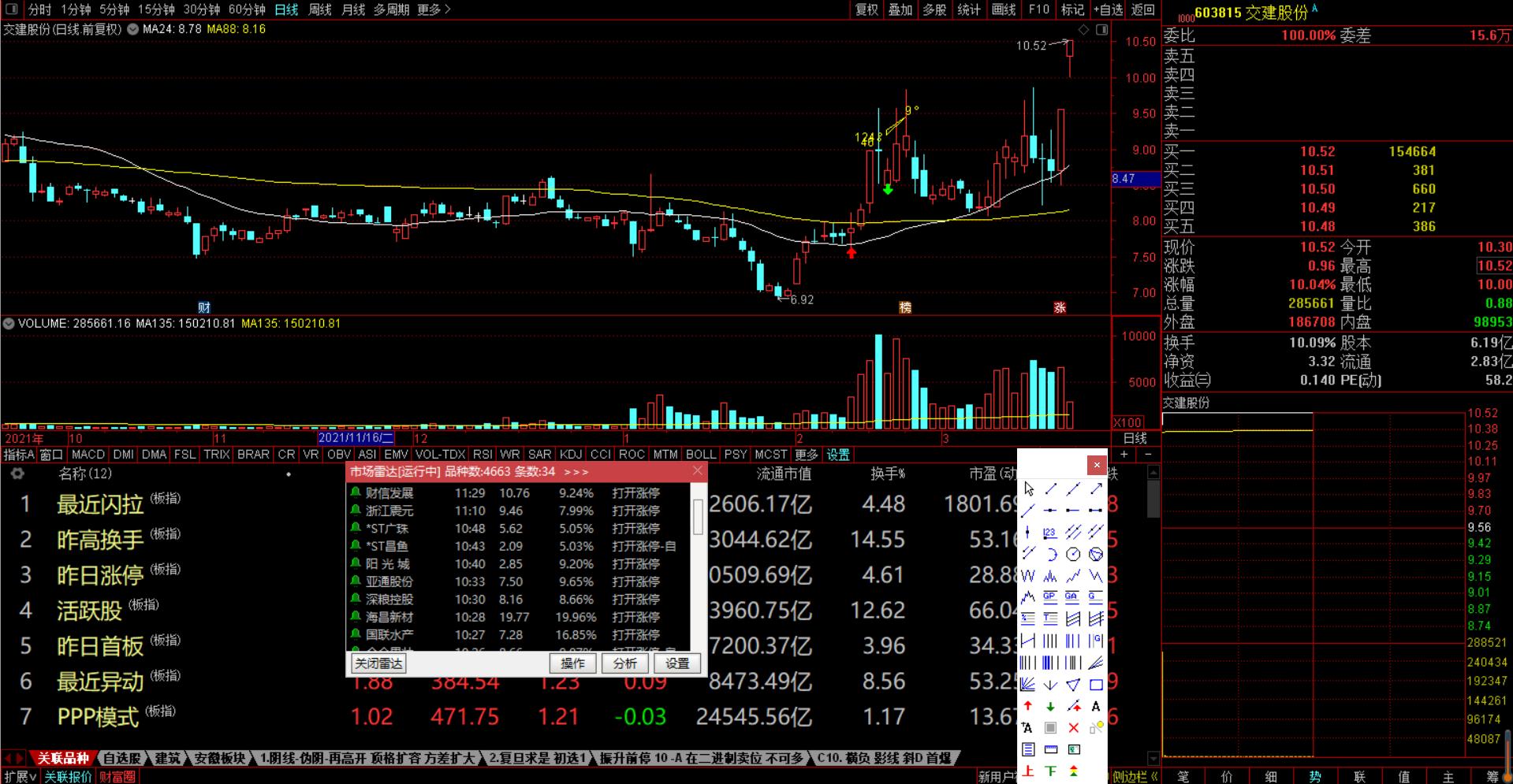Image resolution: width=1513 pixels, height=784 pixels.
Task: Toggle the VOLUME indicator dropdown circle
Action: 9,323
